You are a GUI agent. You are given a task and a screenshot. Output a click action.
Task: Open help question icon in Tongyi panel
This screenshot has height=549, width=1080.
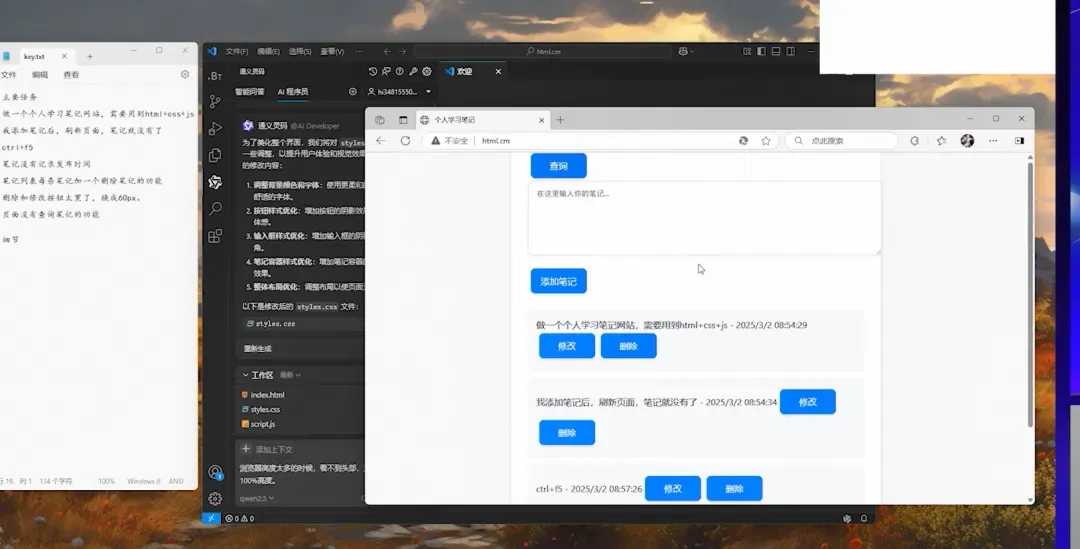tap(399, 71)
